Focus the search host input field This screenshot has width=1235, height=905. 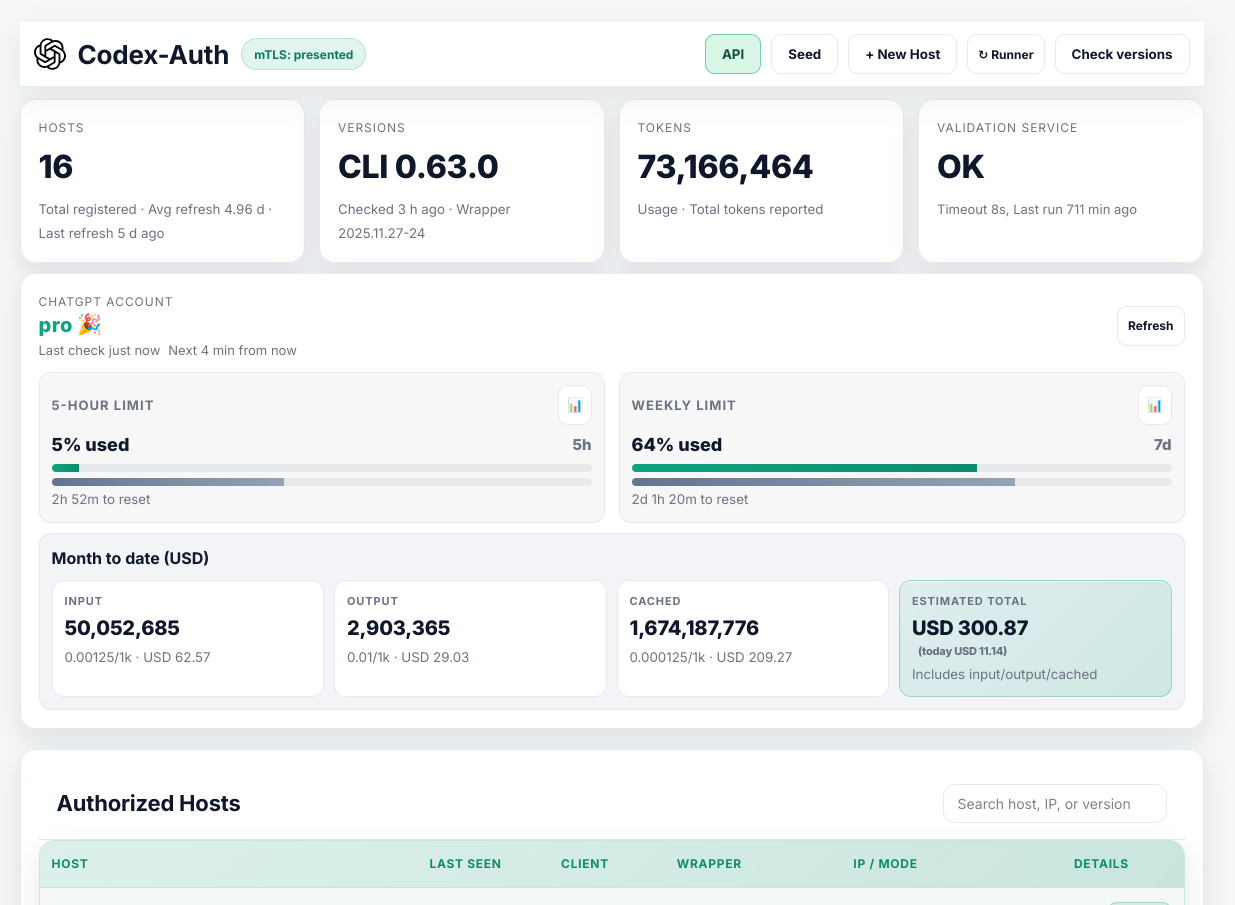[1054, 804]
